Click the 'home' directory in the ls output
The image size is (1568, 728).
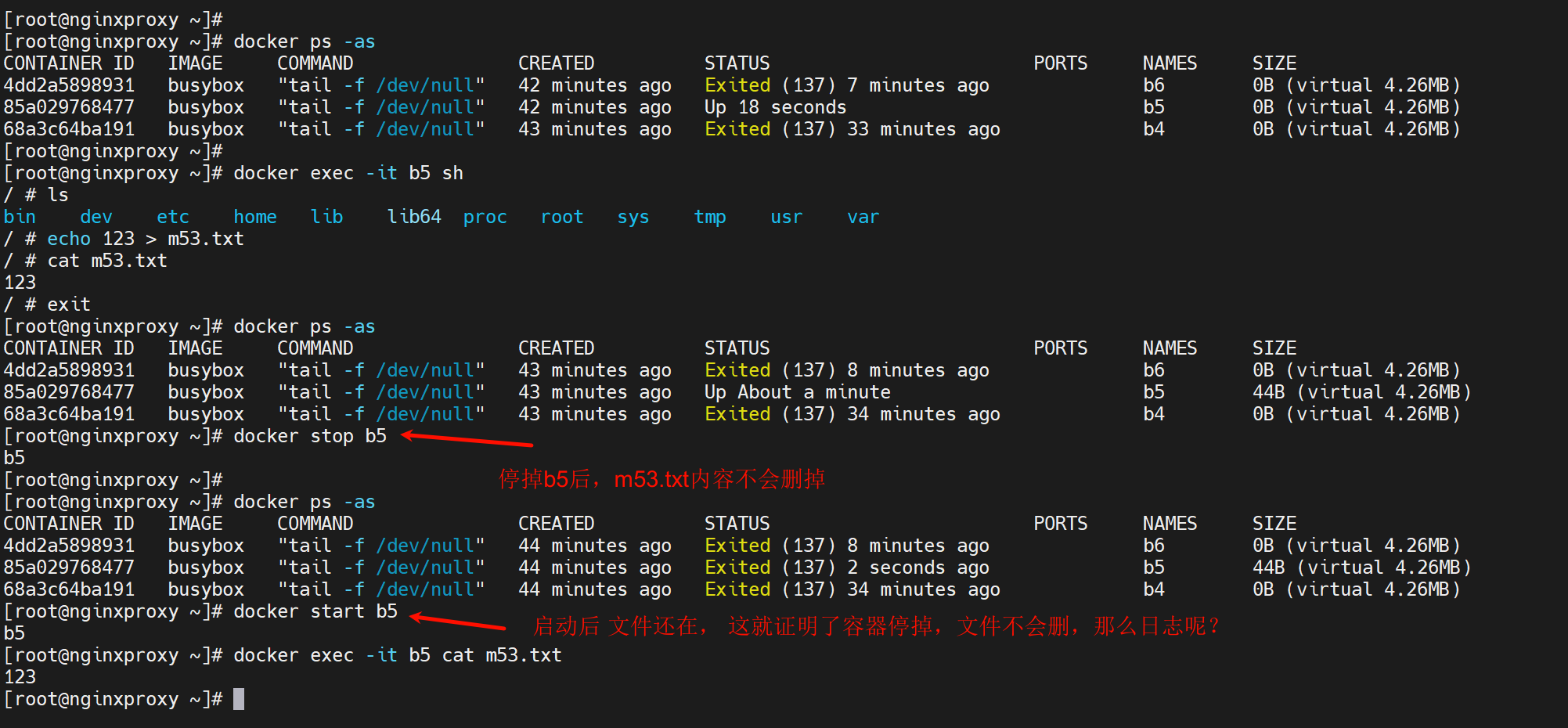[254, 217]
